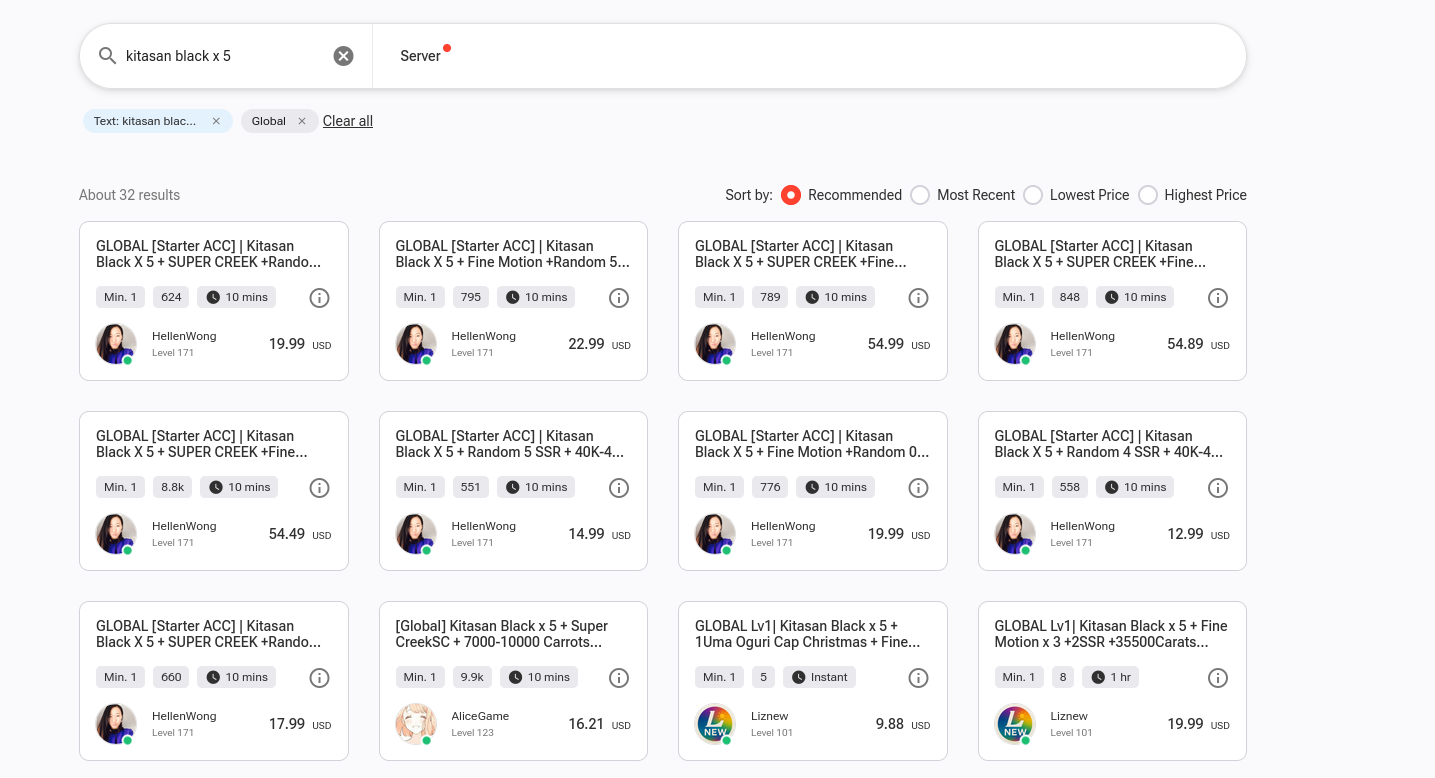Click HellenWong's avatar on the 17.99 listing

point(116,724)
